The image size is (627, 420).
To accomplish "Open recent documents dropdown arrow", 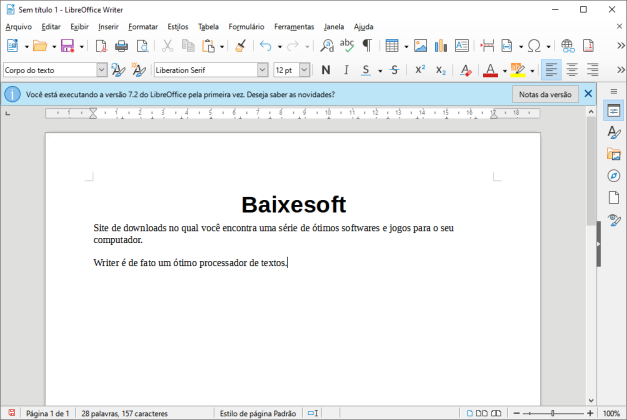I will coord(54,47).
